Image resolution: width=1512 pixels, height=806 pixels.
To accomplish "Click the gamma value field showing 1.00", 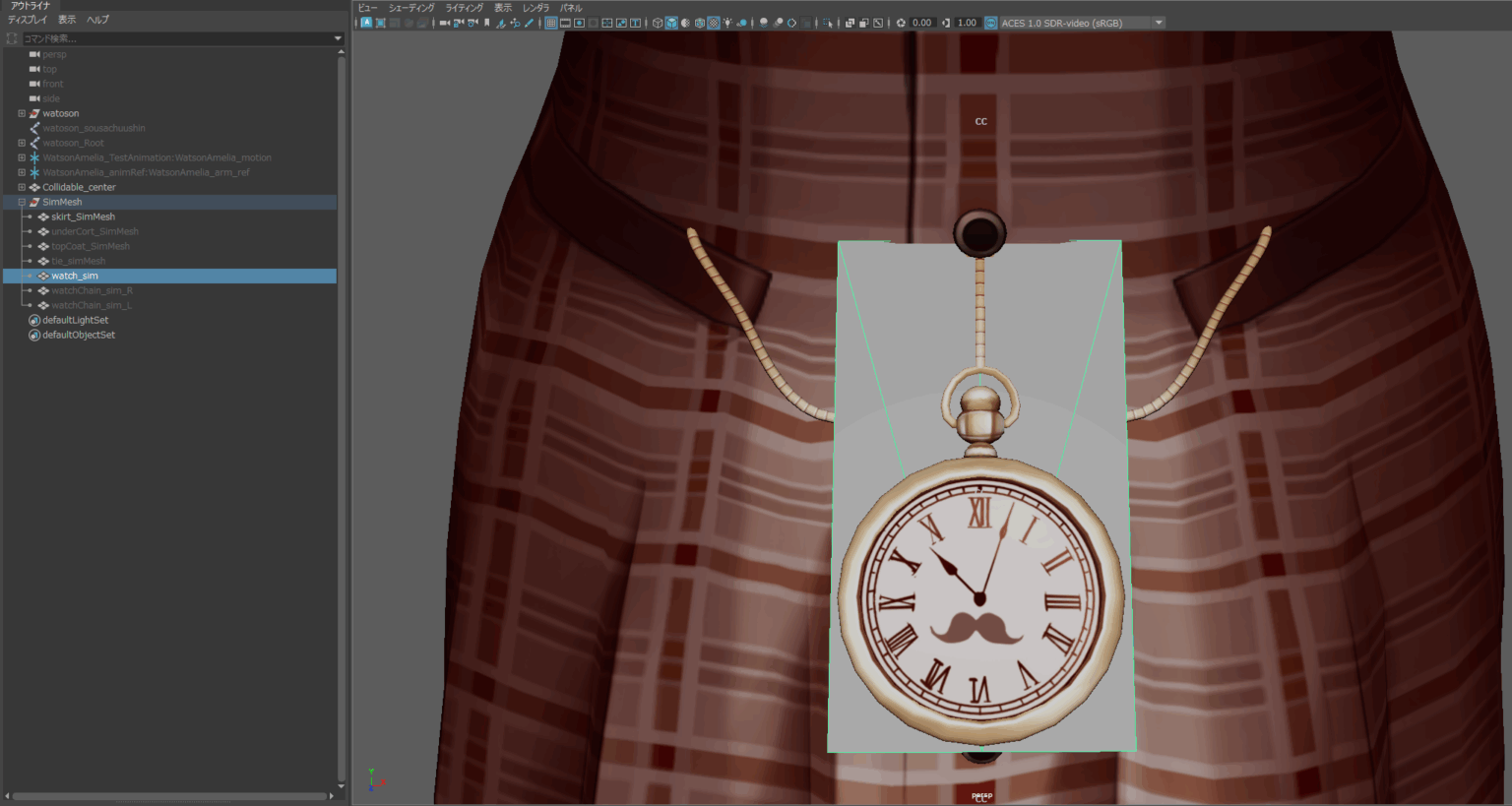I will 967,23.
